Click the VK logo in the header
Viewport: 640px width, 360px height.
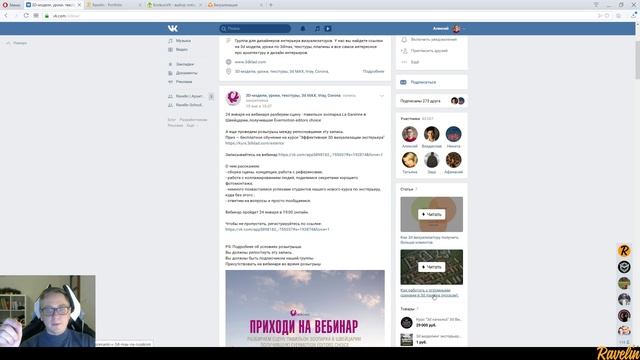pos(173,28)
